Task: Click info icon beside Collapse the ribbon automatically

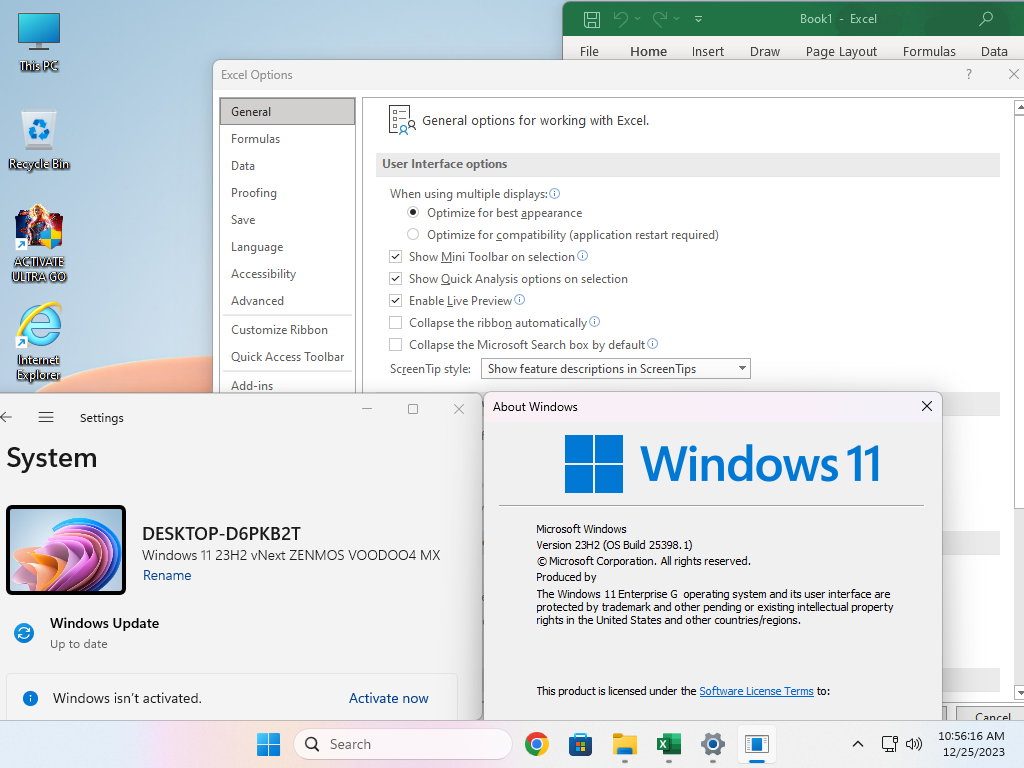Action: 594,321
